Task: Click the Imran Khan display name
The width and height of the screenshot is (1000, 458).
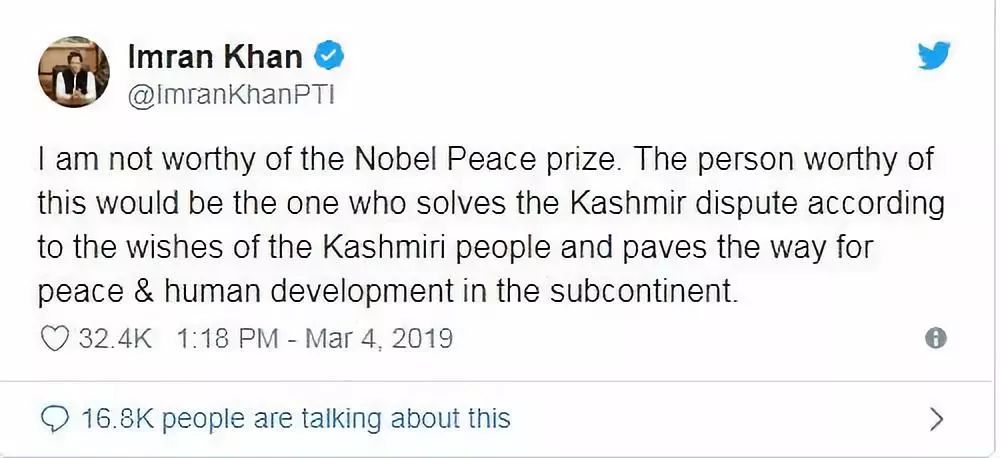Action: (214, 56)
